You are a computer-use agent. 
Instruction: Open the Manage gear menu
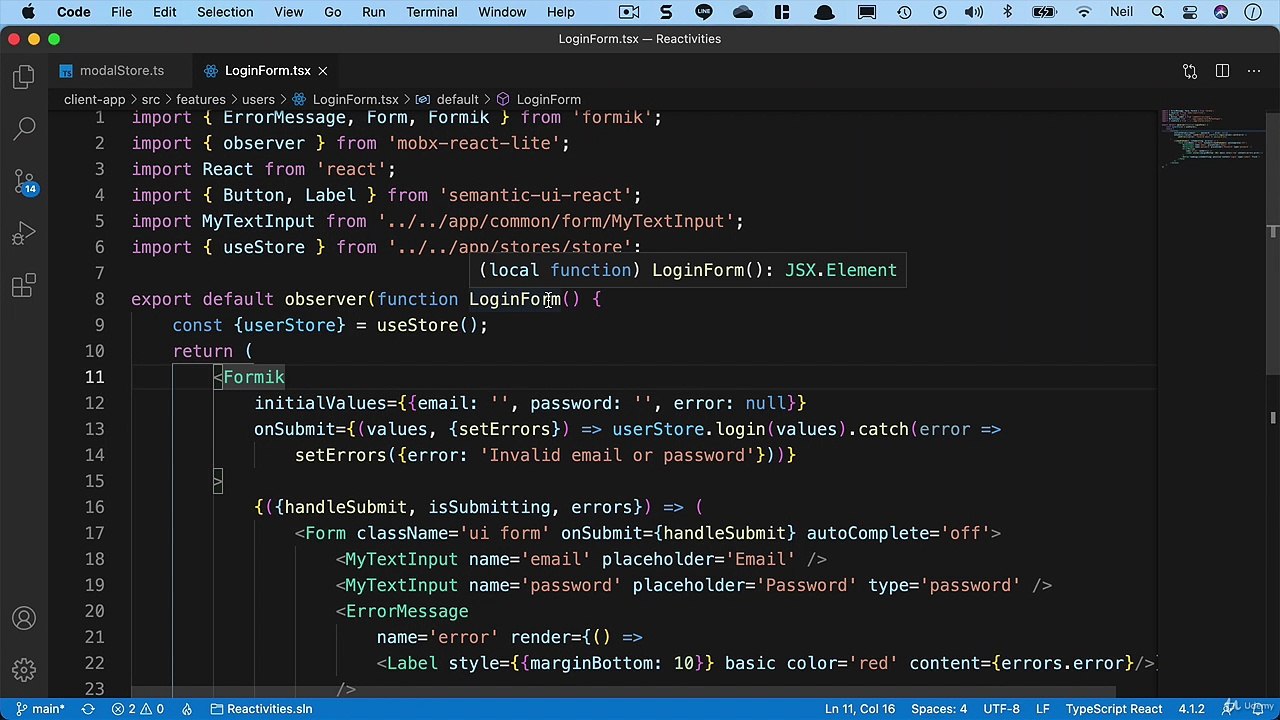tap(24, 669)
